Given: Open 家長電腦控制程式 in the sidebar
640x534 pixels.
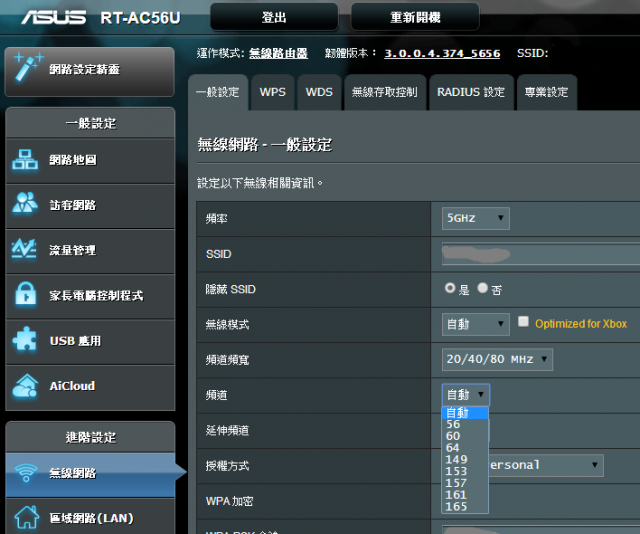Looking at the screenshot, I should tap(90, 296).
